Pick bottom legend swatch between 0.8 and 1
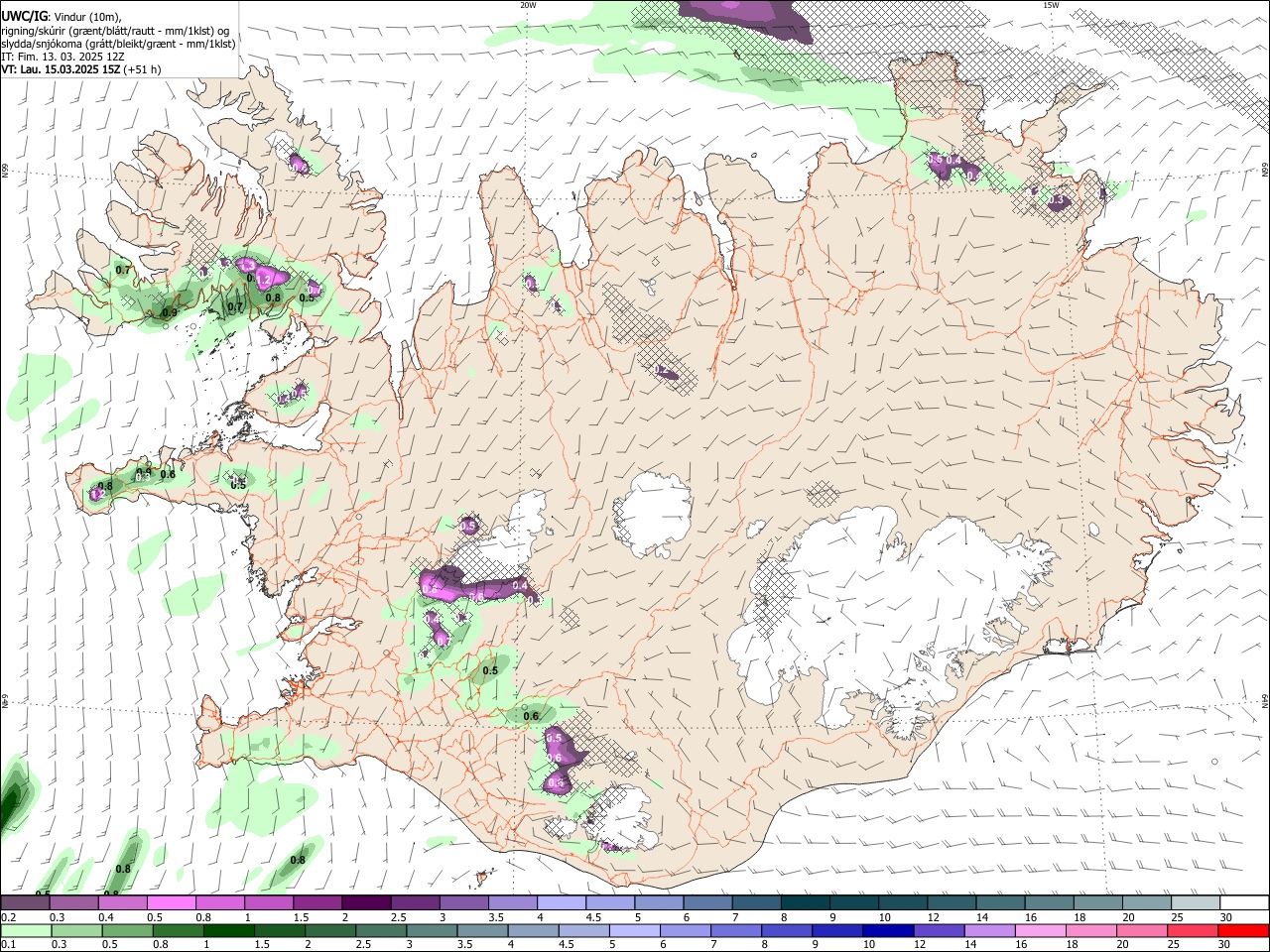Image resolution: width=1270 pixels, height=952 pixels. (x=178, y=930)
